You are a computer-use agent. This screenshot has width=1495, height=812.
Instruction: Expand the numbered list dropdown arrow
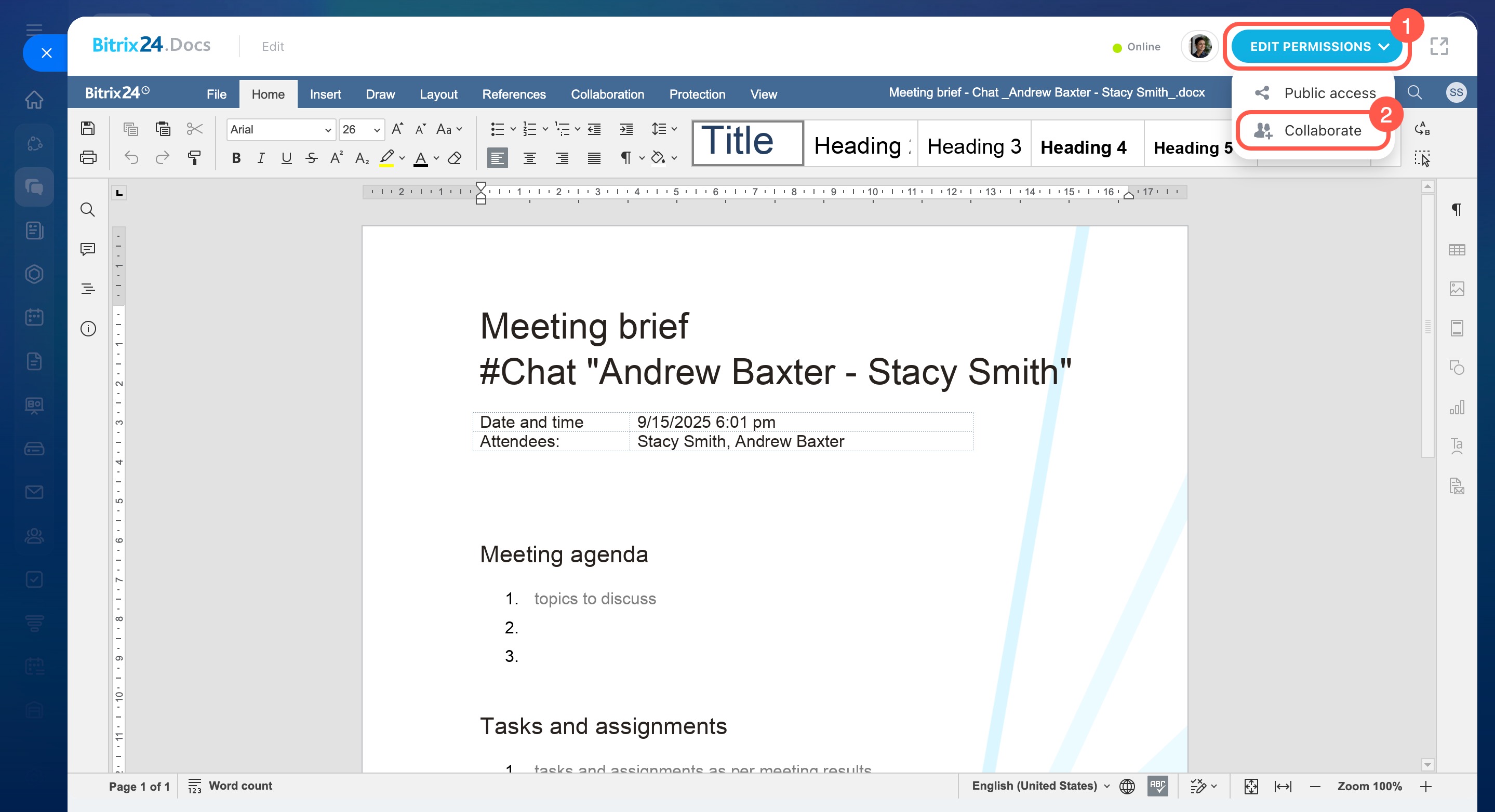[545, 129]
